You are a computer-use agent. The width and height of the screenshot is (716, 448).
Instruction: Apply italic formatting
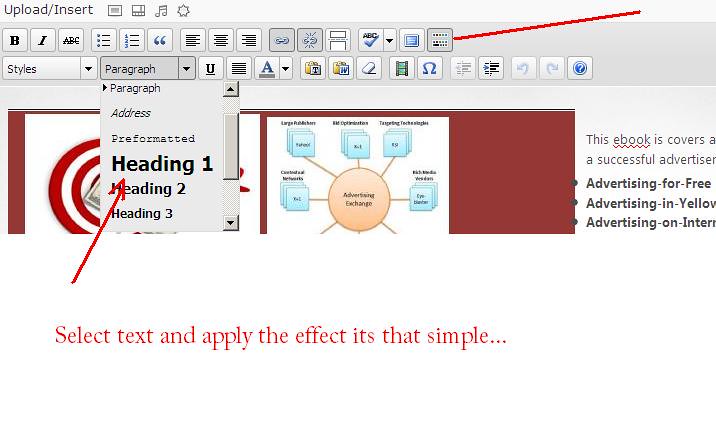pyautogui.click(x=43, y=40)
